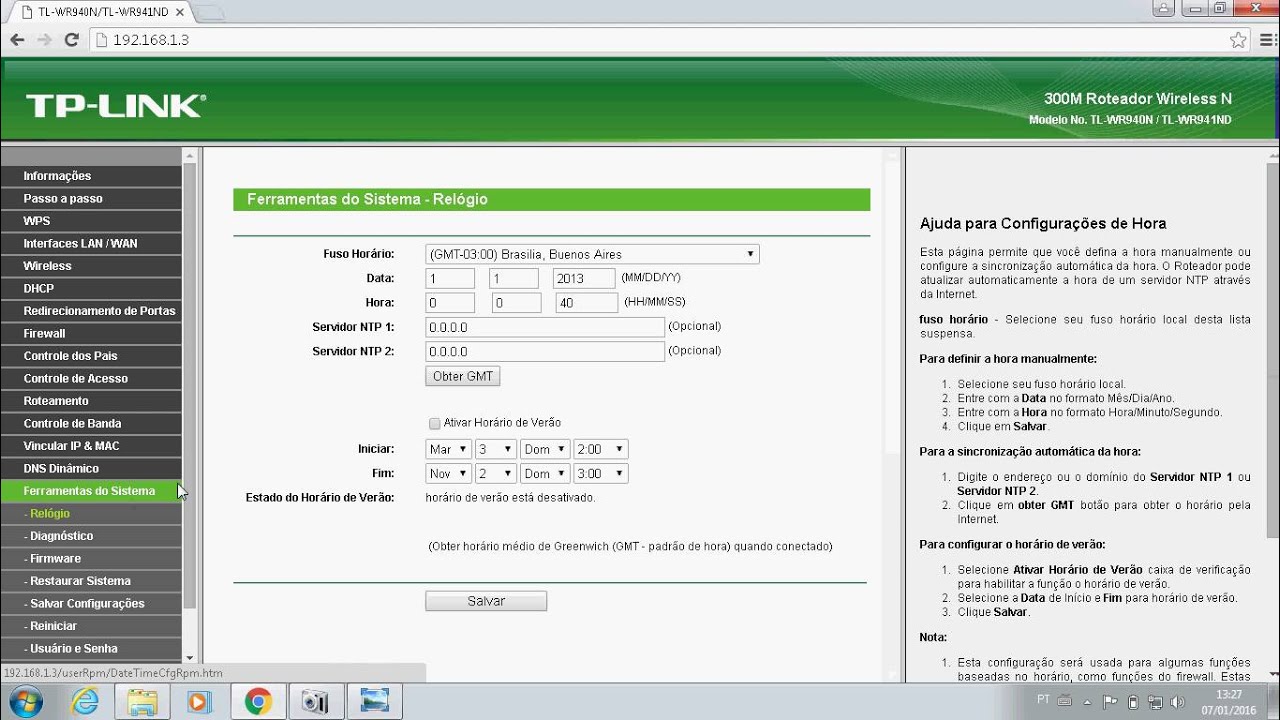Show hidden tray icons arrow
Viewport: 1280px width, 720px height.
(1087, 701)
